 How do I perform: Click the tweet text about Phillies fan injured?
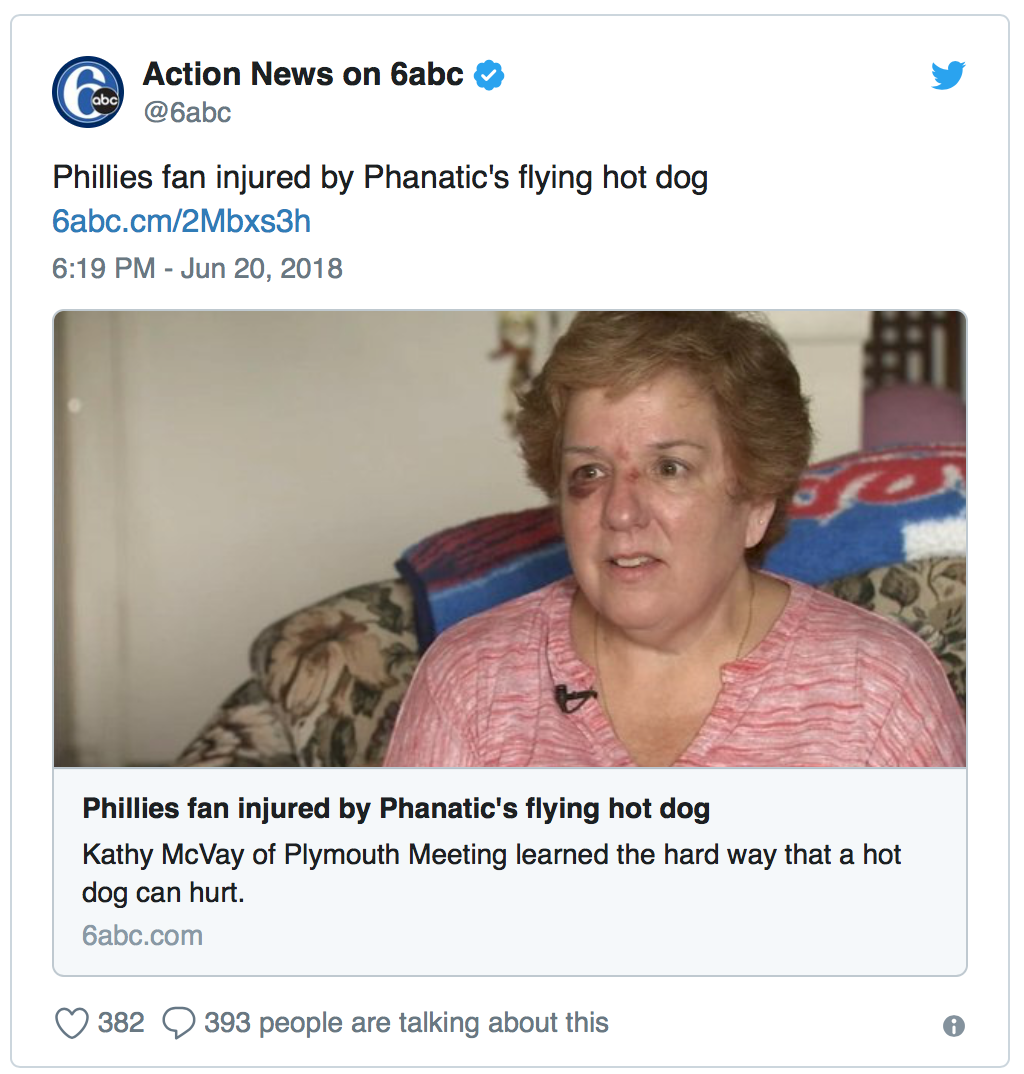coord(380,177)
